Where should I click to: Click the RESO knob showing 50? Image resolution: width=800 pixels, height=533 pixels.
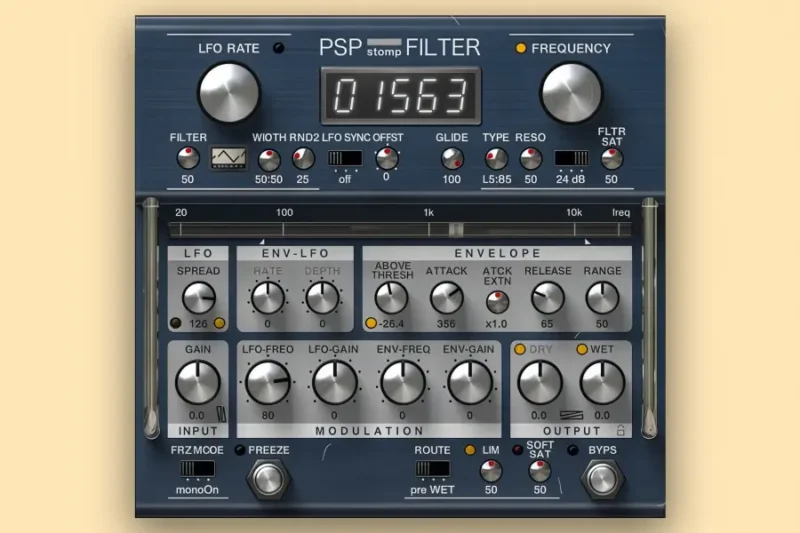pos(531,159)
